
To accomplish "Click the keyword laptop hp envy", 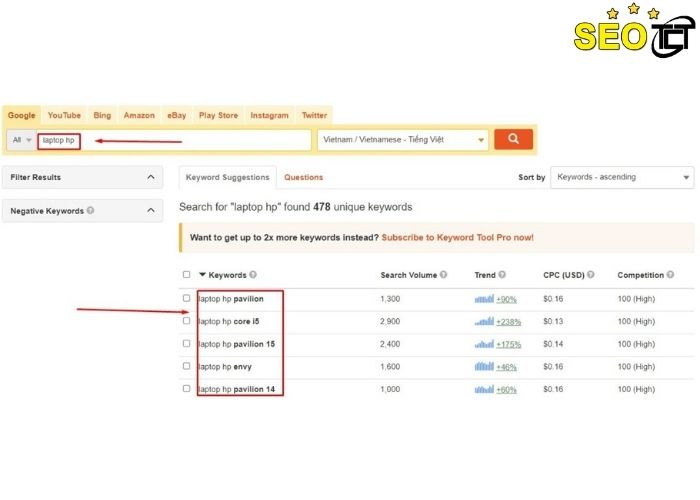I will pyautogui.click(x=225, y=367).
